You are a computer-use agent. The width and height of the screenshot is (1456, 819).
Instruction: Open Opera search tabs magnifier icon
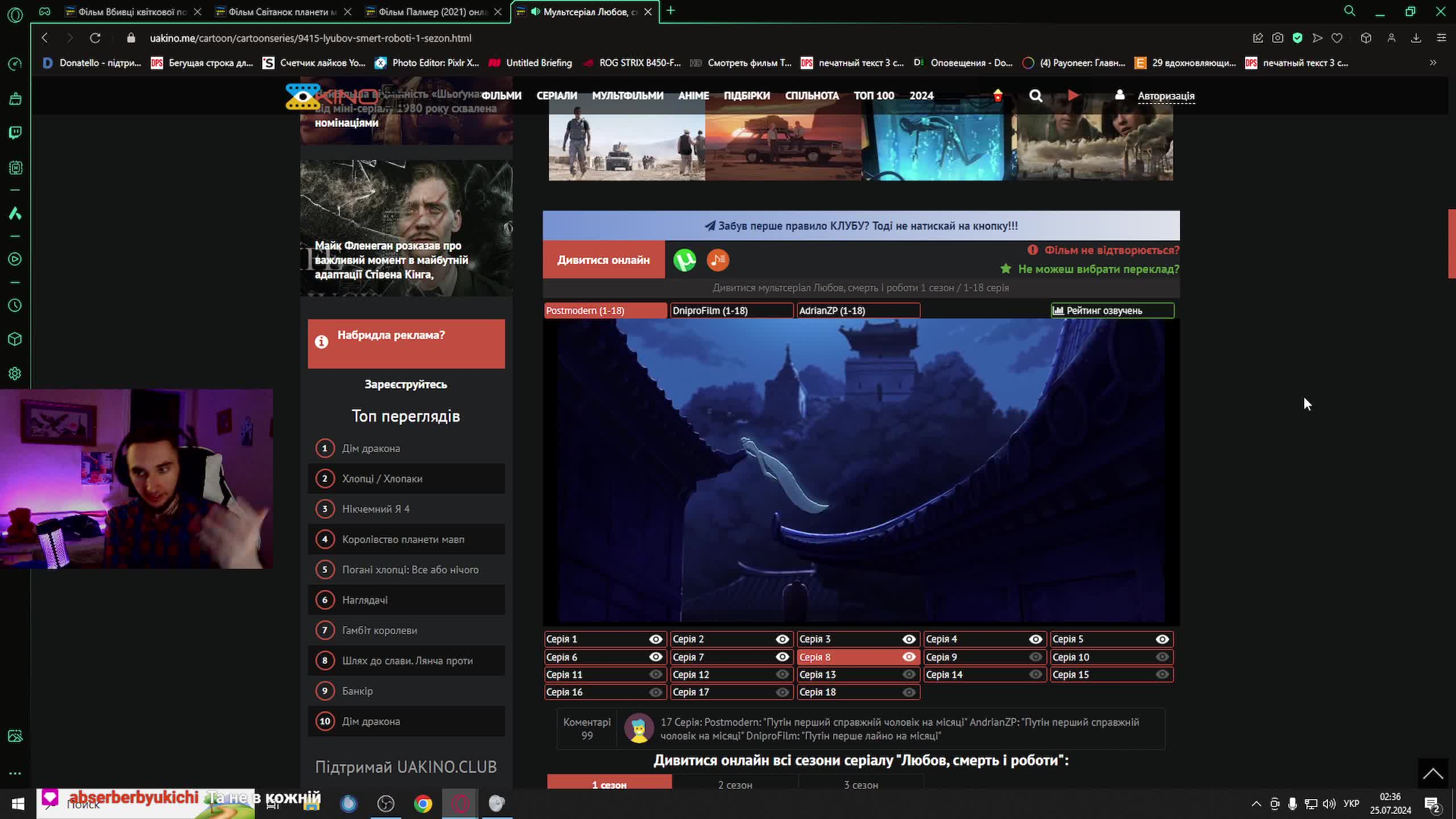[1350, 11]
